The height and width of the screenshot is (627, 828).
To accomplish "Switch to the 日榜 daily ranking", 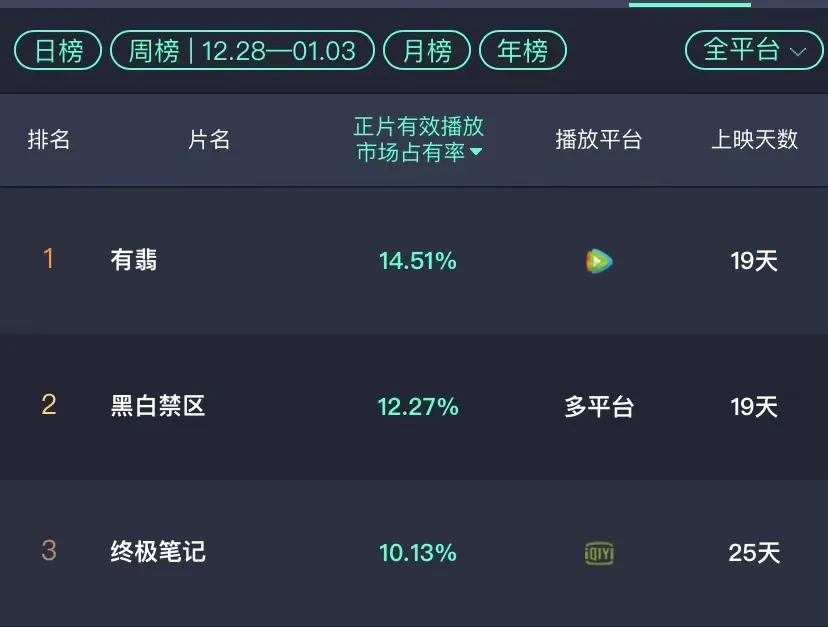I will click(58, 50).
